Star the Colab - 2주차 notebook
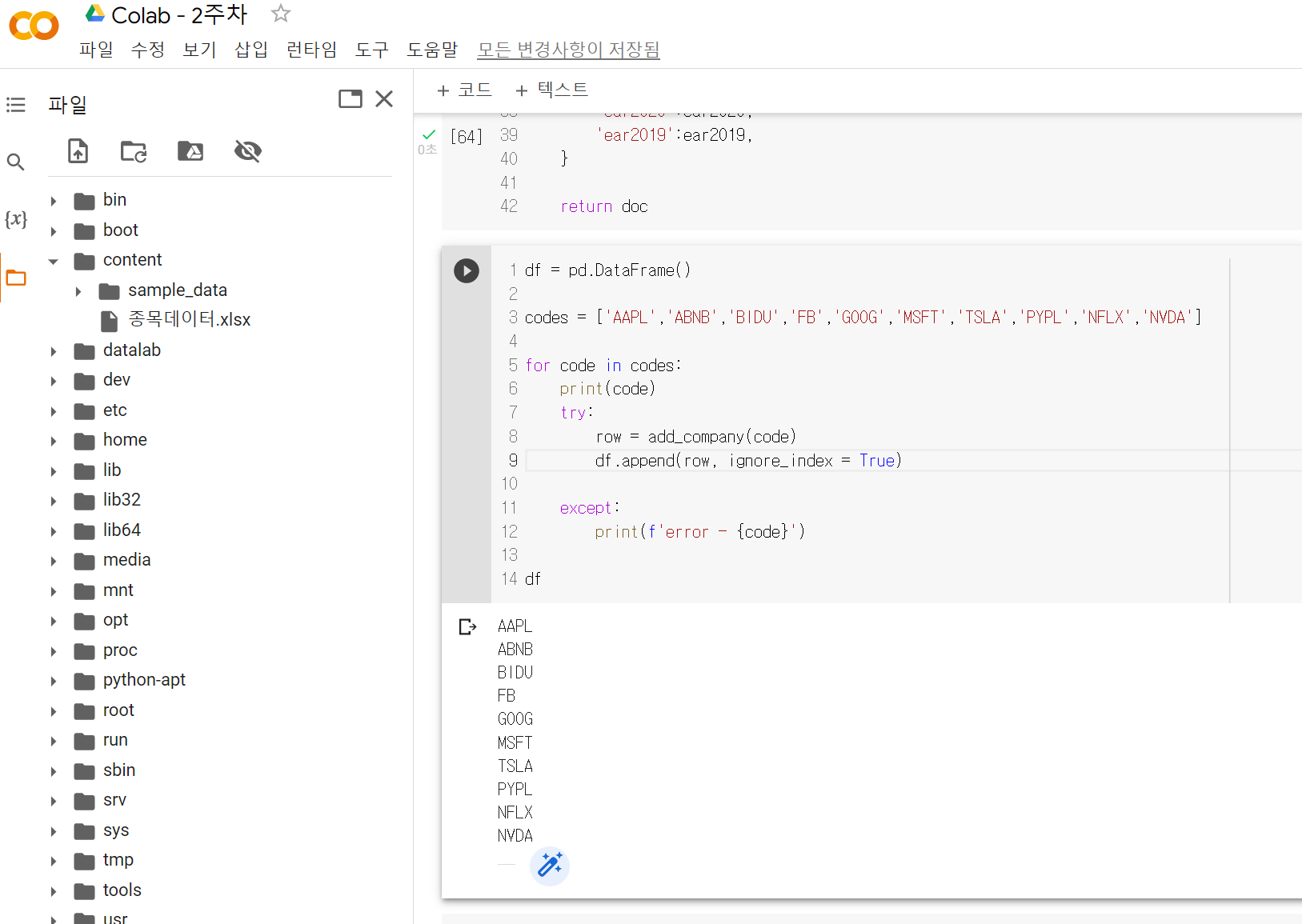1302x924 pixels. click(281, 14)
